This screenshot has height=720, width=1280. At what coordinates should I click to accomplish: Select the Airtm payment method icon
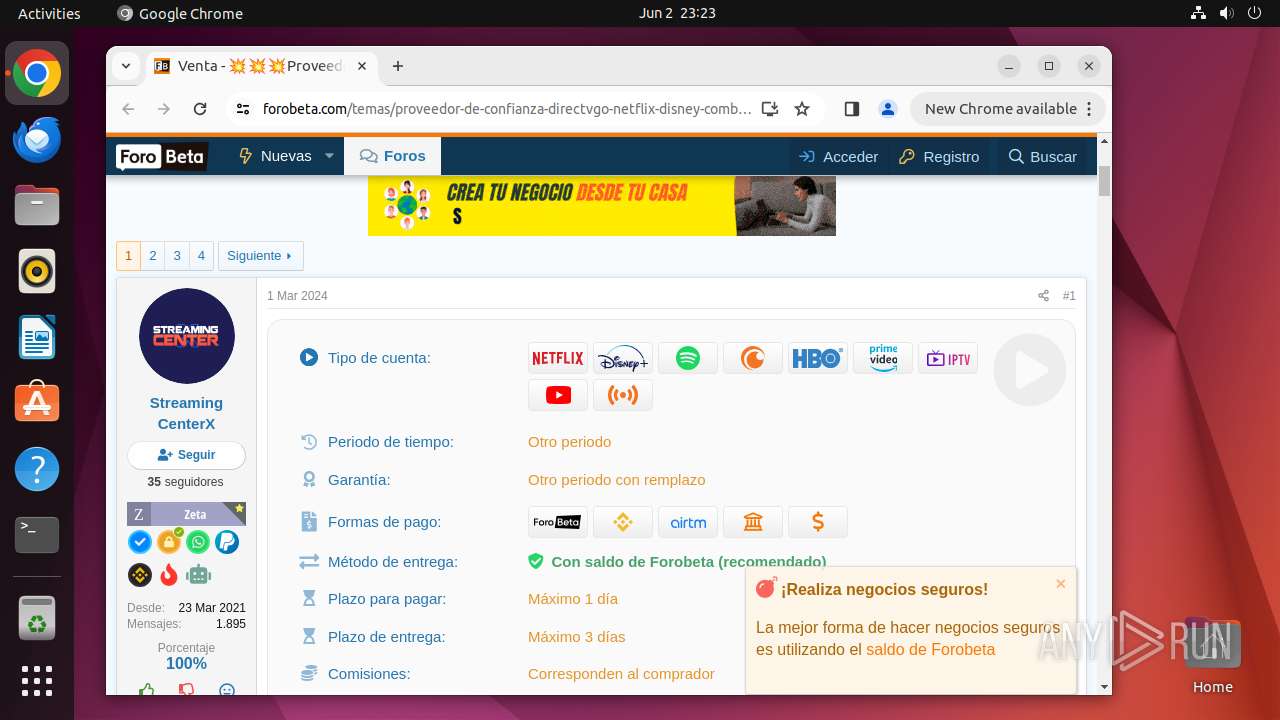point(688,522)
